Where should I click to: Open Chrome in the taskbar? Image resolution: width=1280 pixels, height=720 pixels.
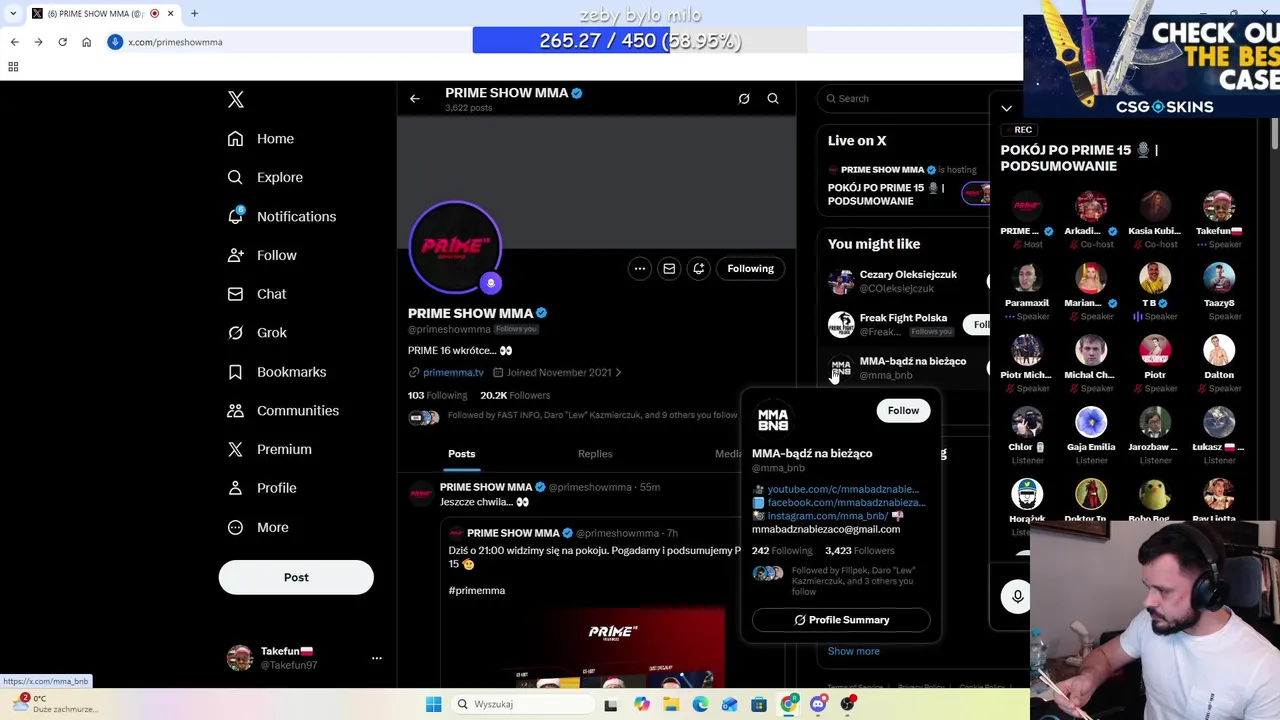click(789, 704)
